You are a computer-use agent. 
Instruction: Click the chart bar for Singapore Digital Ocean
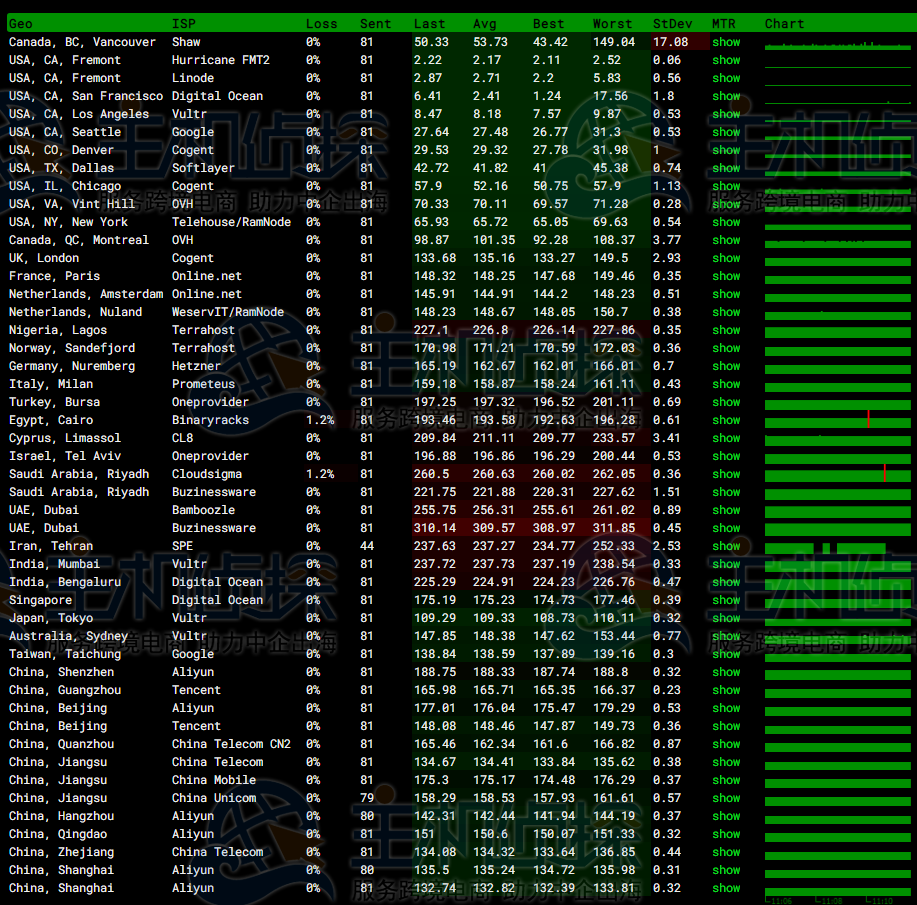pos(838,602)
